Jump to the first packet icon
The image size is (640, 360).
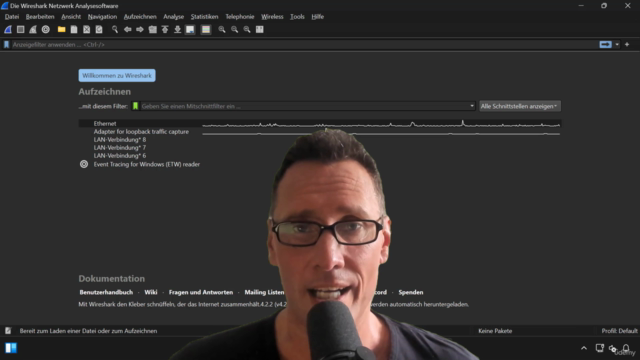pyautogui.click(x=165, y=29)
